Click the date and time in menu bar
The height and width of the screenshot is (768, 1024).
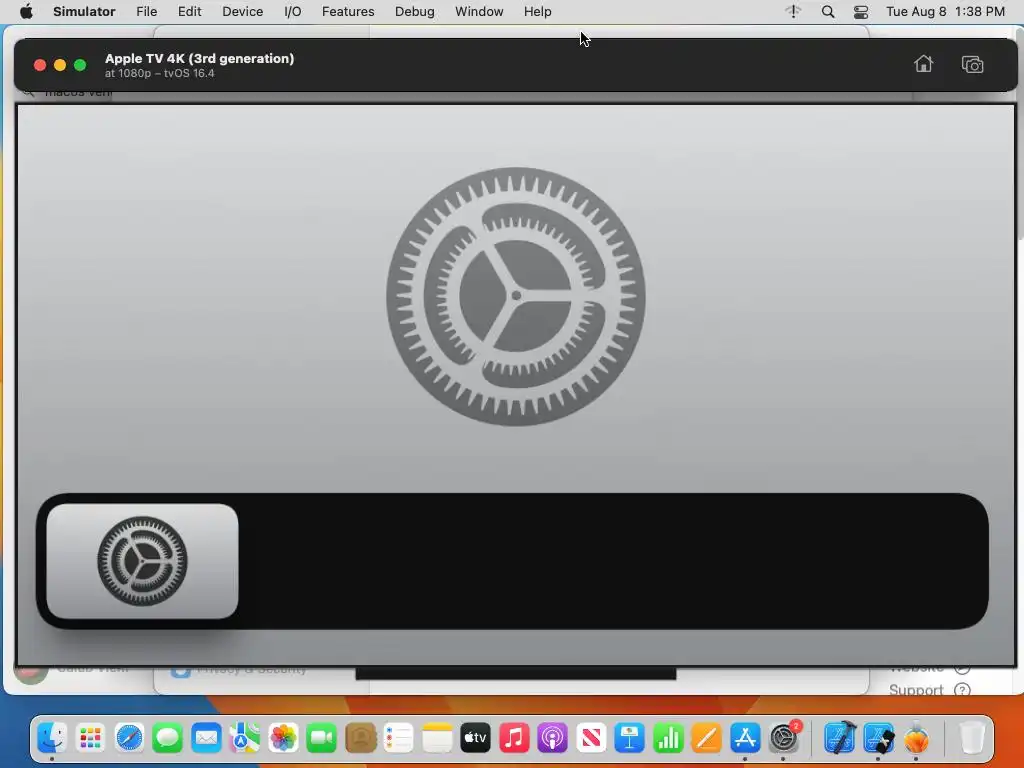pyautogui.click(x=945, y=12)
